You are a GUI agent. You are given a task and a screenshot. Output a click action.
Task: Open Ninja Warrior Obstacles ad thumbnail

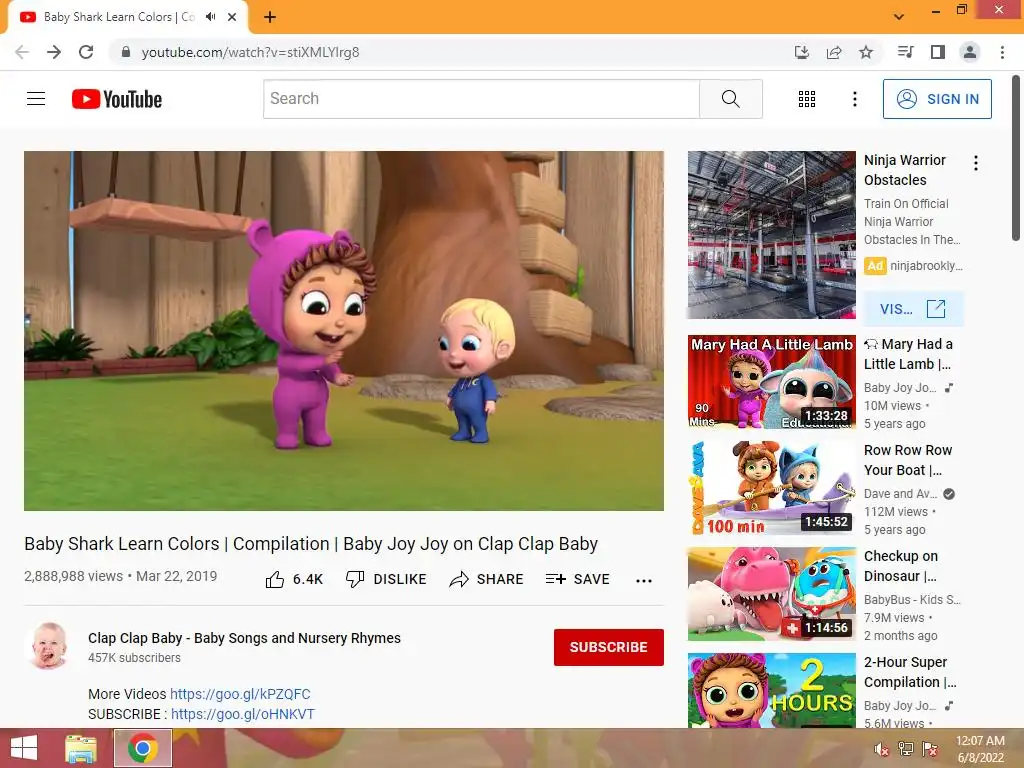coord(771,235)
